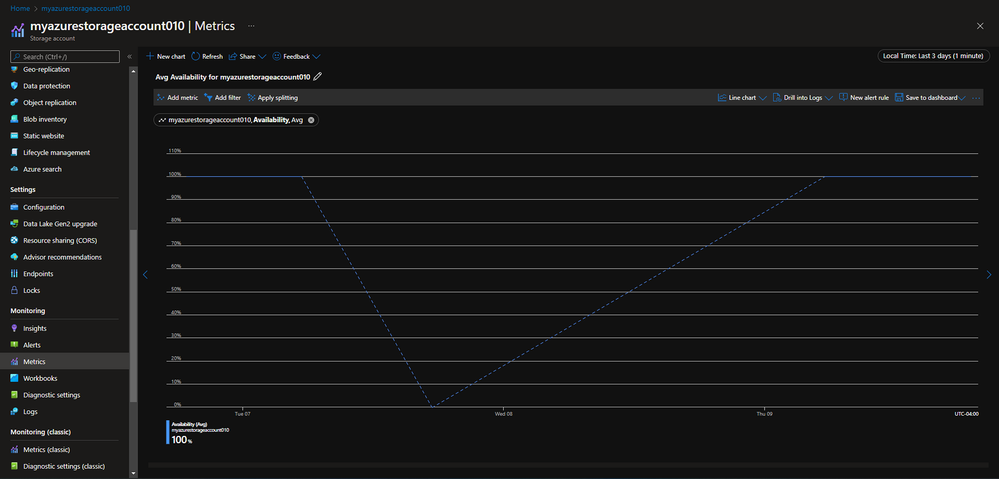Expand the Feedback dropdown
999x479 pixels.
pyautogui.click(x=317, y=57)
